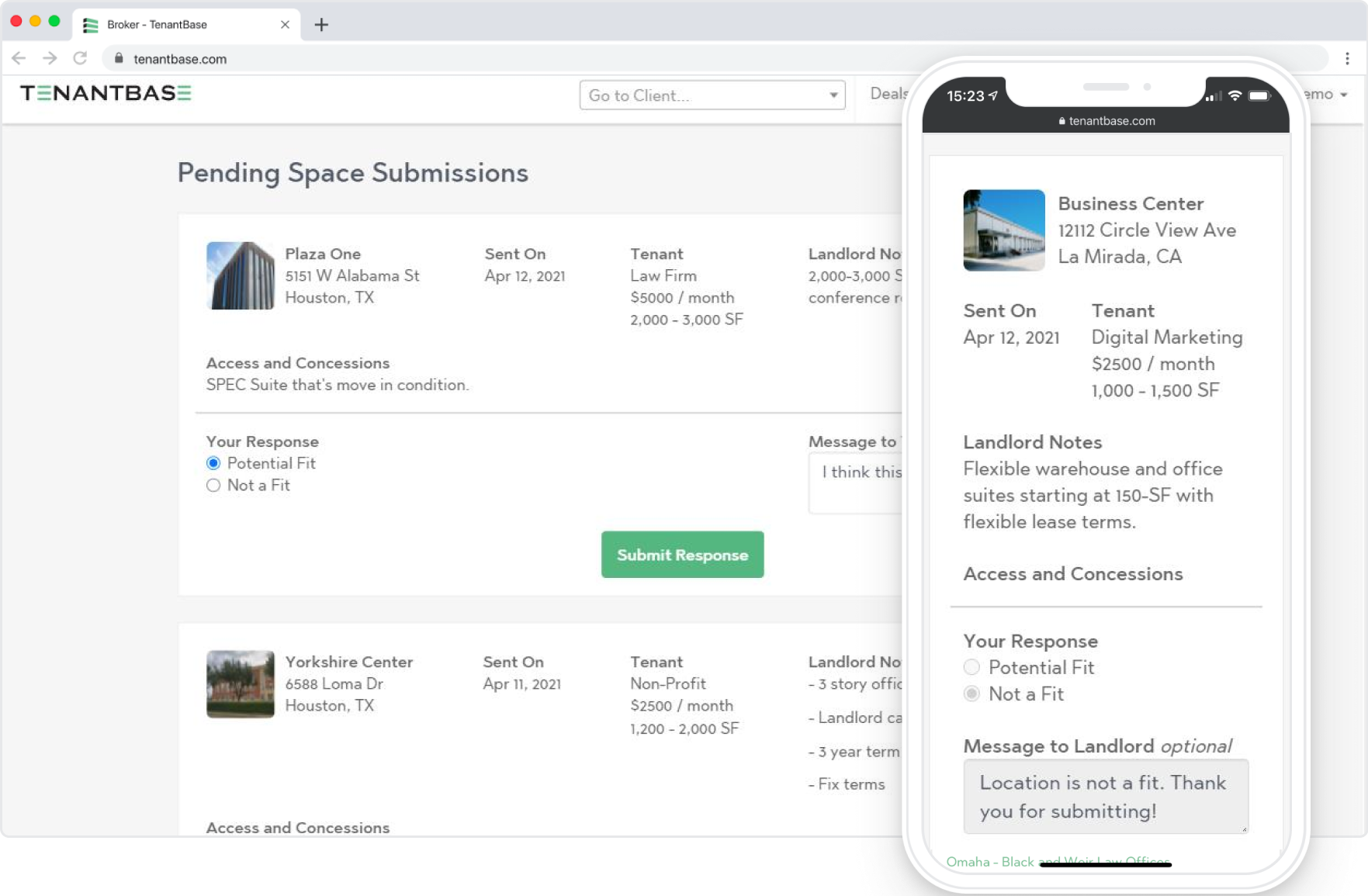
Task: Click the lock icon in the desktop address bar
Action: click(119, 58)
